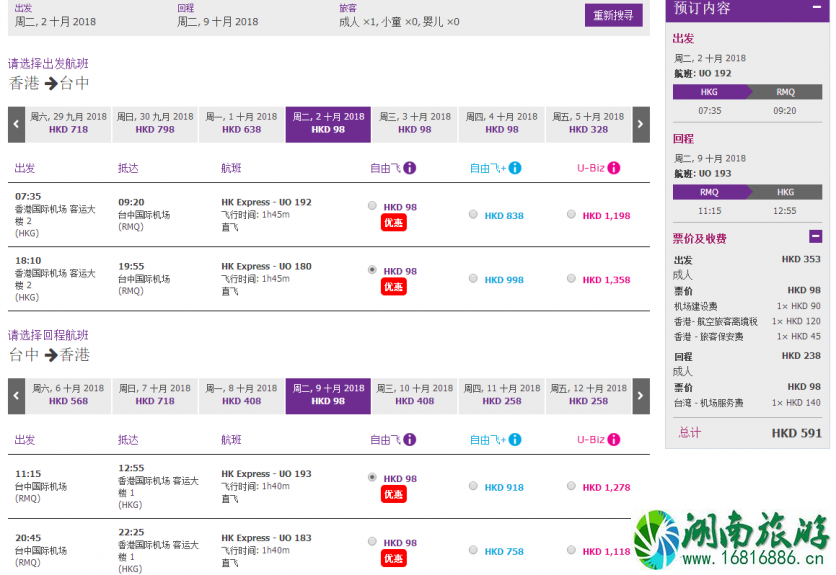
Task: Select 自由飞+ HKD 918 fare for UO 193
Action: click(473, 486)
